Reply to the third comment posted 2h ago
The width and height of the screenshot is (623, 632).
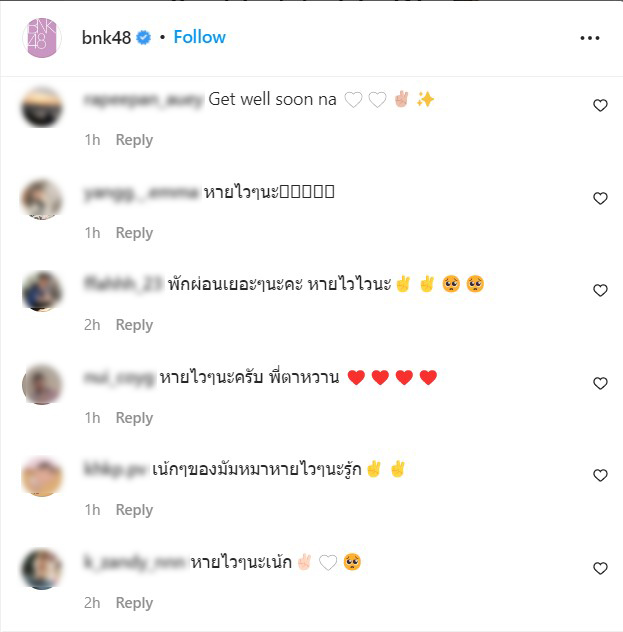(134, 325)
